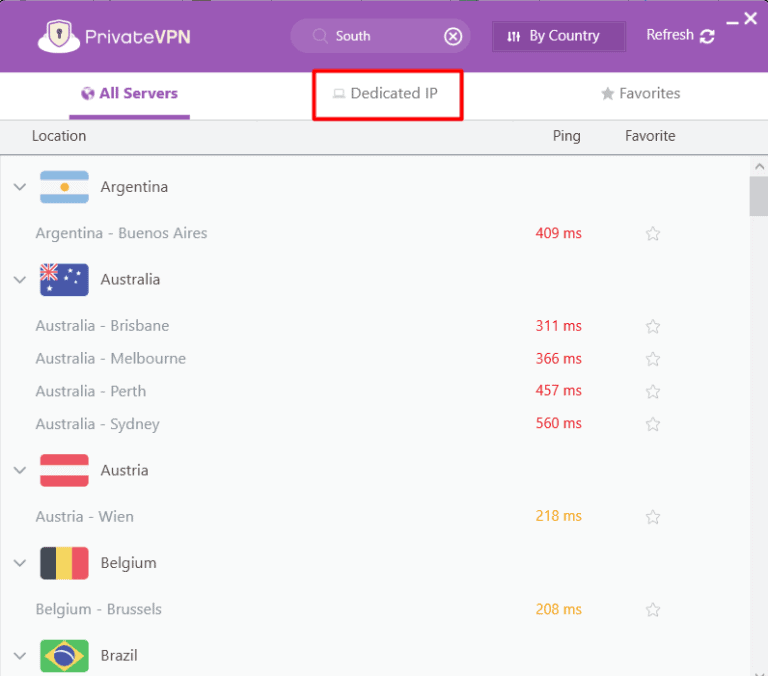Click sliders icon in By Country button
This screenshot has height=676, width=768.
(x=513, y=36)
